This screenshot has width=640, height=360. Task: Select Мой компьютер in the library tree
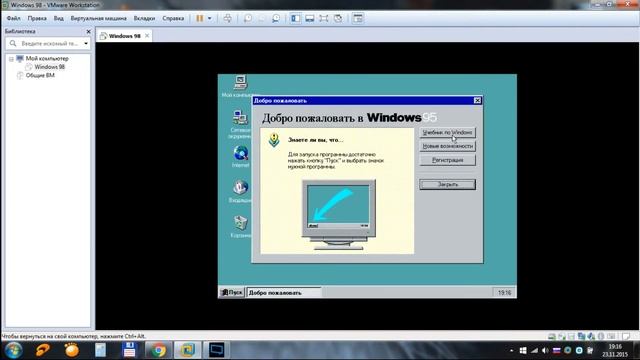pyautogui.click(x=47, y=59)
